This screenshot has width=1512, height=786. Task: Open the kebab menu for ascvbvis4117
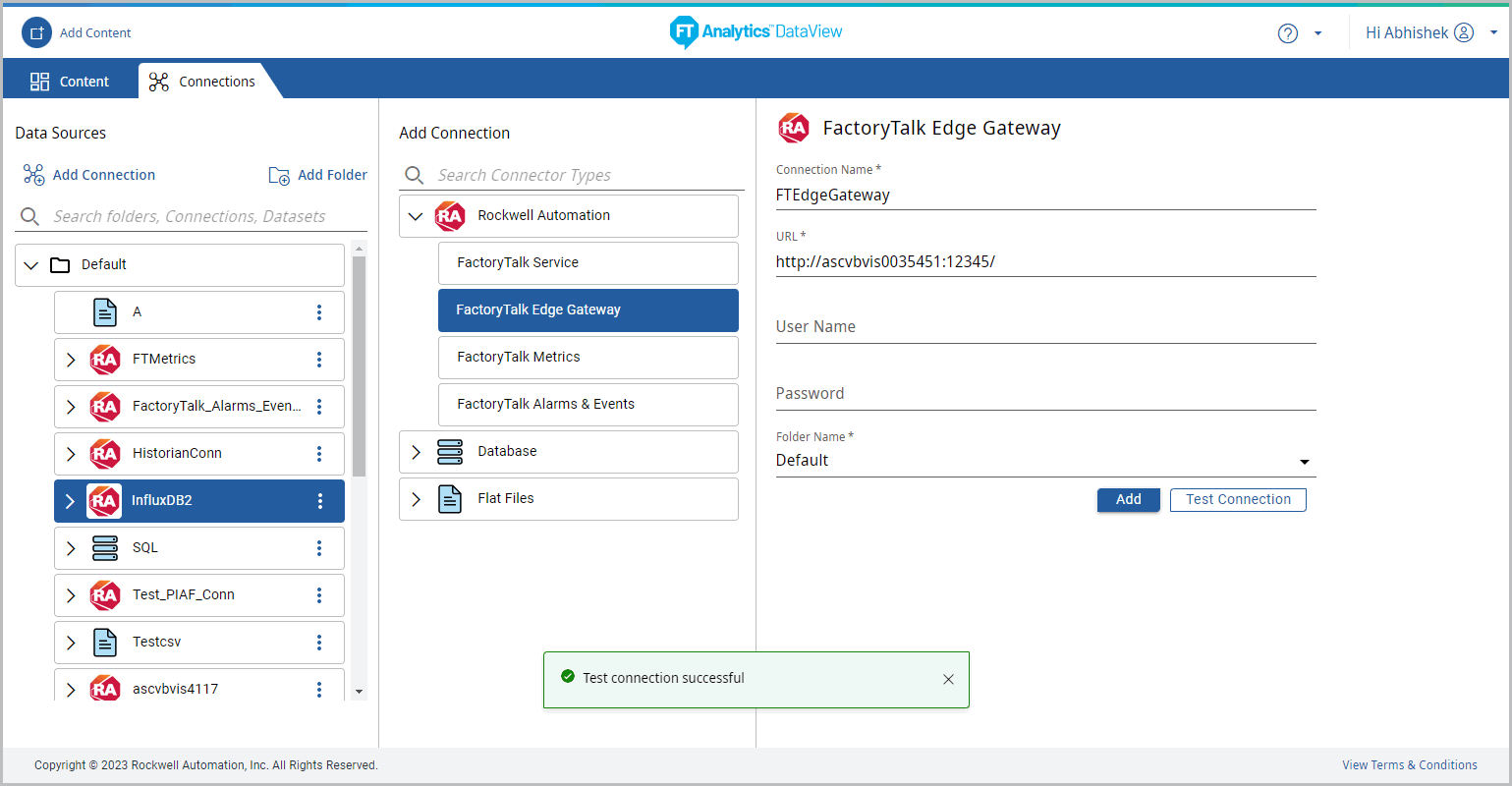coord(319,689)
